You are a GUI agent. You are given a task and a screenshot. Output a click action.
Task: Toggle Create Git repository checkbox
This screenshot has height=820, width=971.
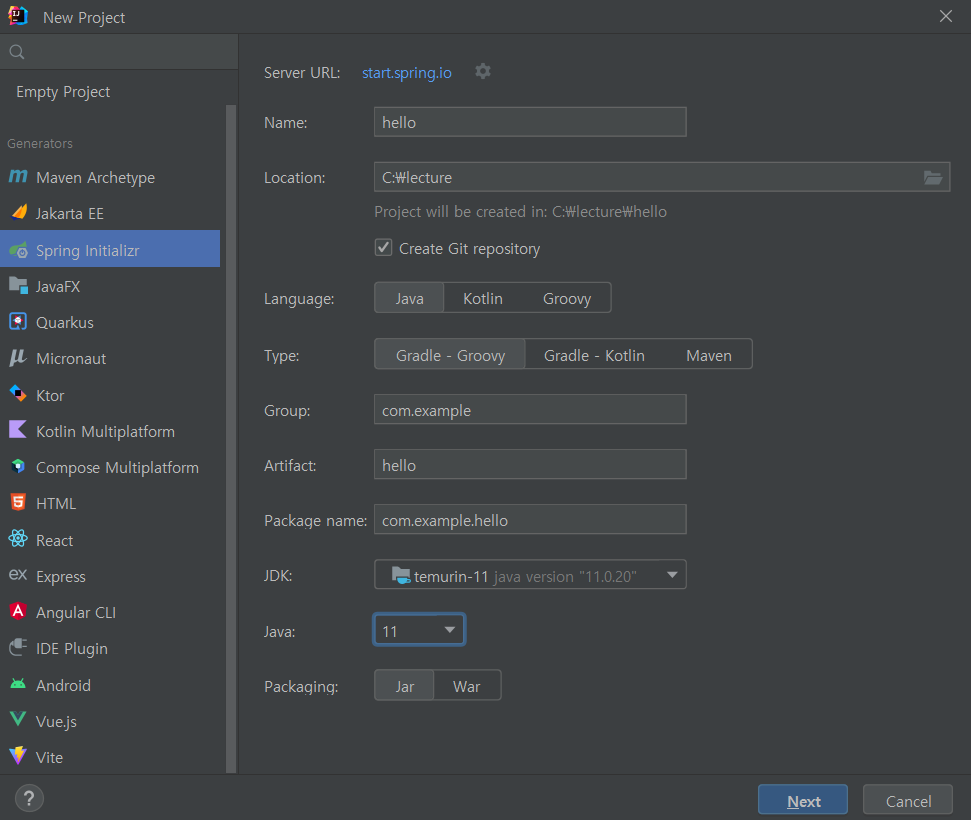[383, 248]
